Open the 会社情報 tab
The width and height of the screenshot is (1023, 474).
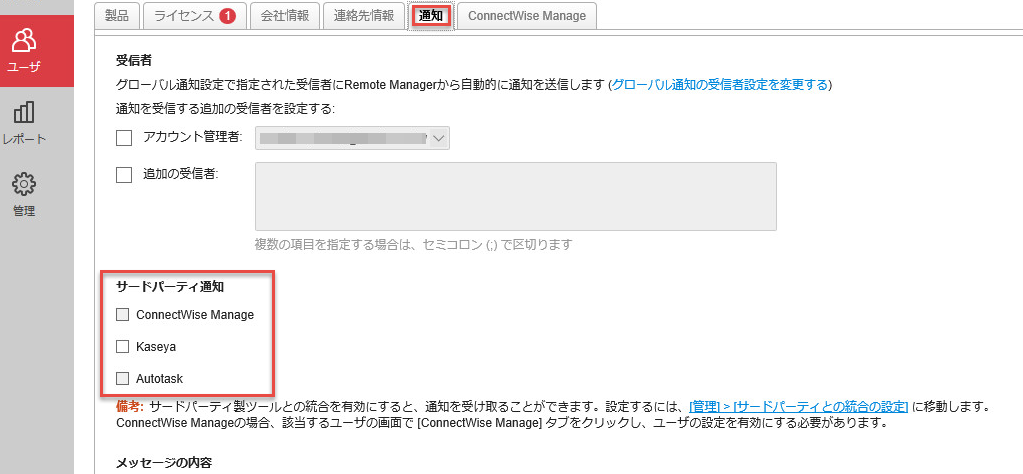coord(285,16)
